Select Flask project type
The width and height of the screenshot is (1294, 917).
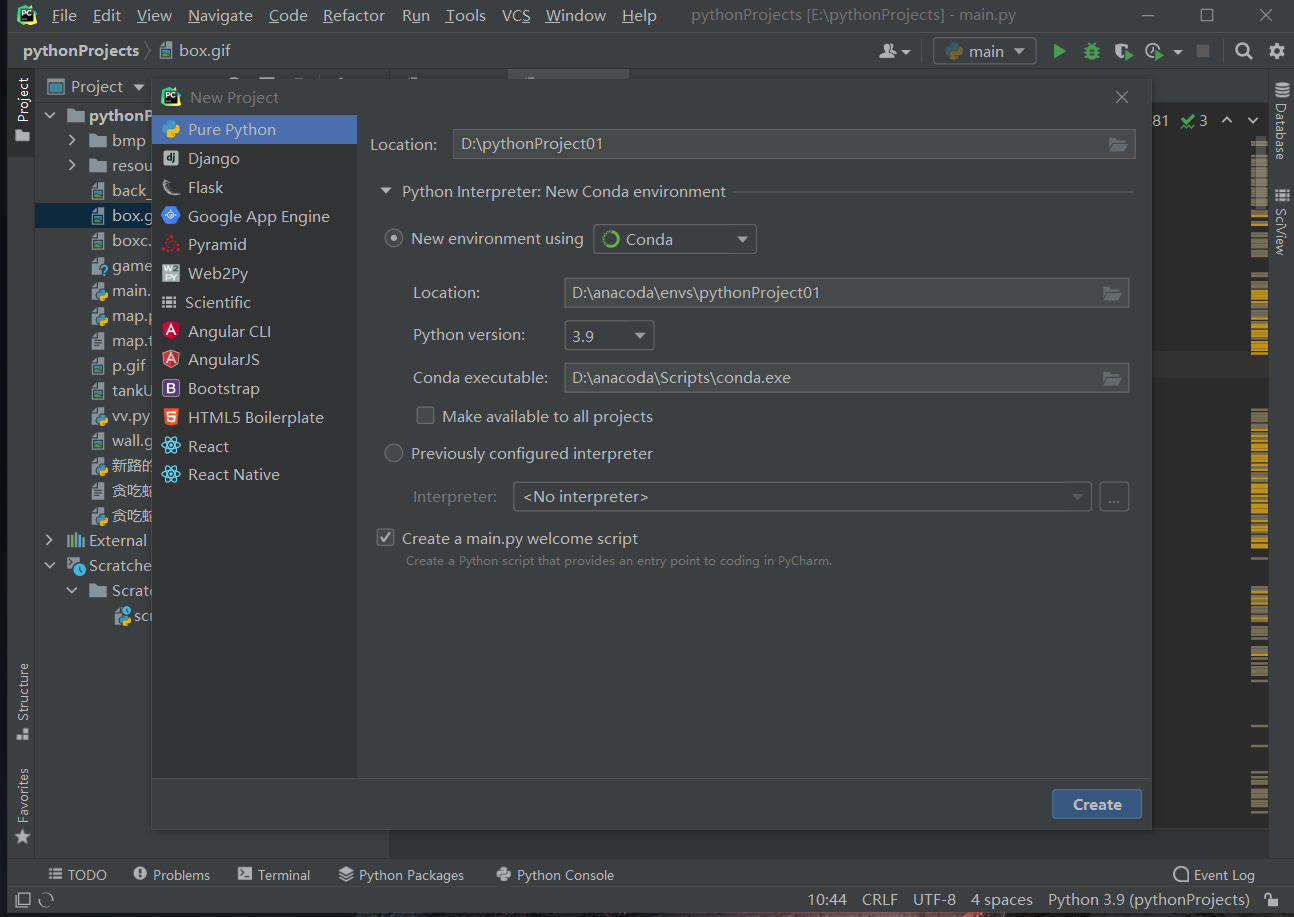pyautogui.click(x=254, y=187)
